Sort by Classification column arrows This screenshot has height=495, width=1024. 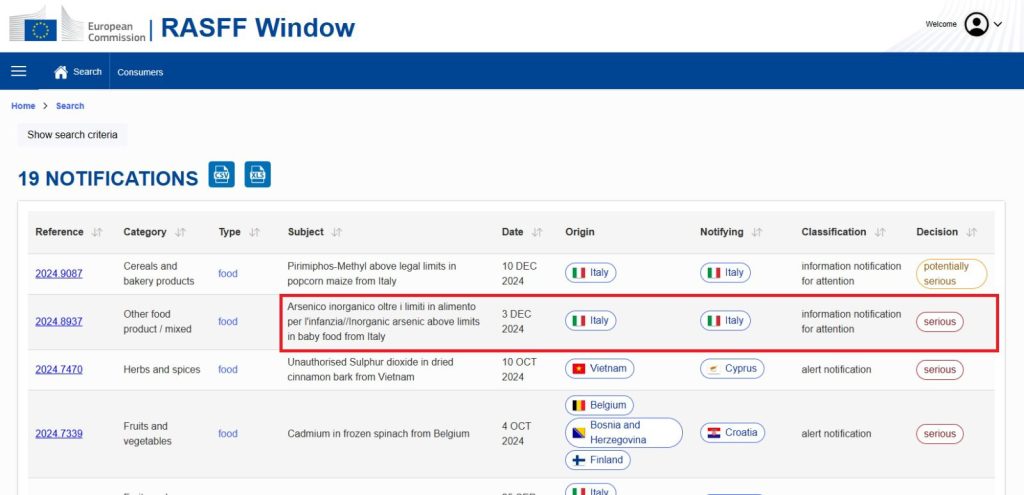(880, 232)
